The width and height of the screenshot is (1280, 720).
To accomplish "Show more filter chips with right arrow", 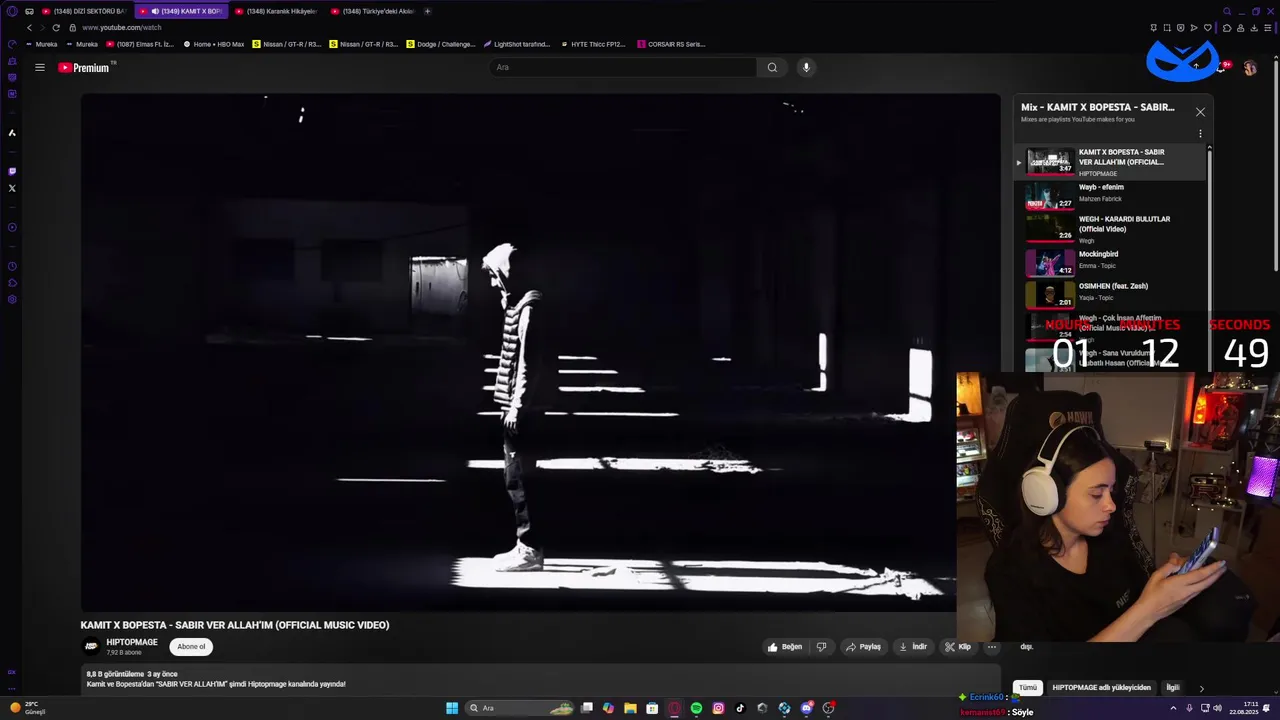I will 1201,688.
